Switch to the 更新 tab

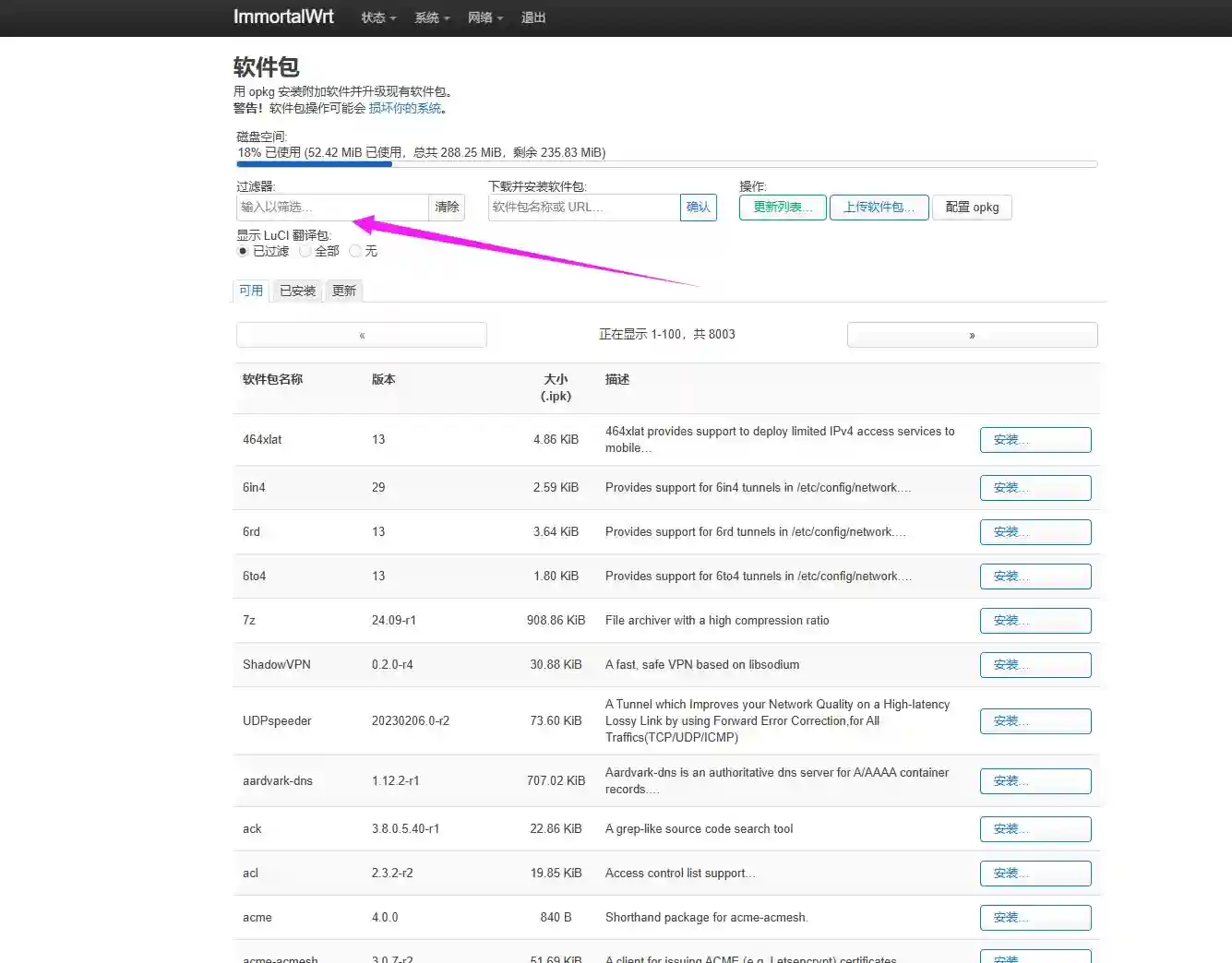click(x=343, y=291)
